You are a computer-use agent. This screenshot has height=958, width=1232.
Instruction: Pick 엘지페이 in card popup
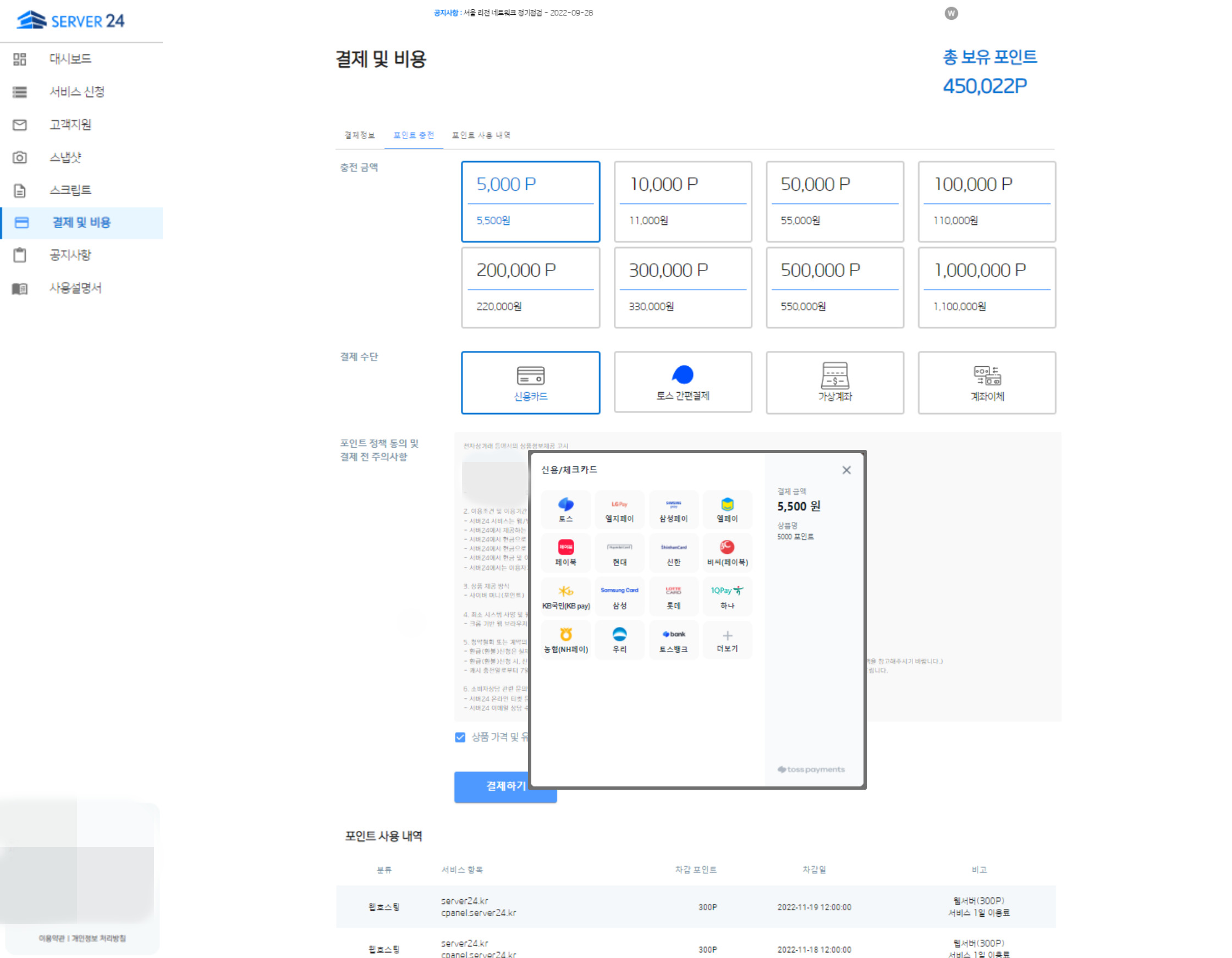coord(619,510)
